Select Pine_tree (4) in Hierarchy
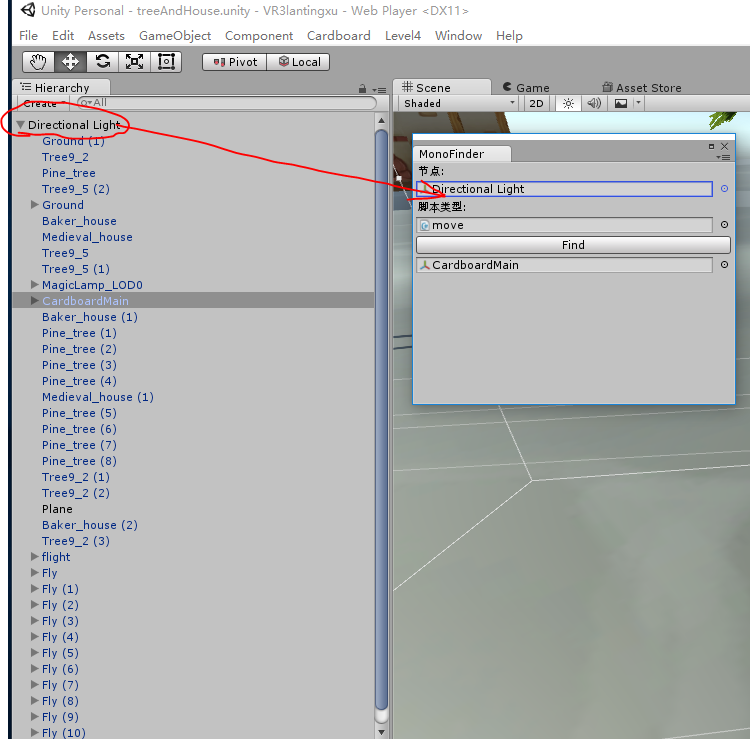This screenshot has height=739, width=750. [x=79, y=381]
